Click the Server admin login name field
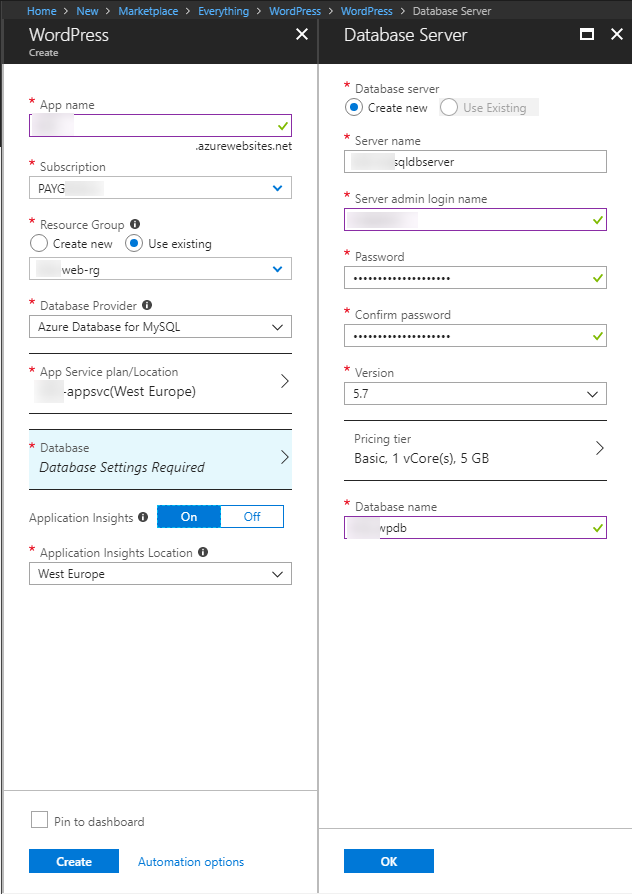 [475, 220]
